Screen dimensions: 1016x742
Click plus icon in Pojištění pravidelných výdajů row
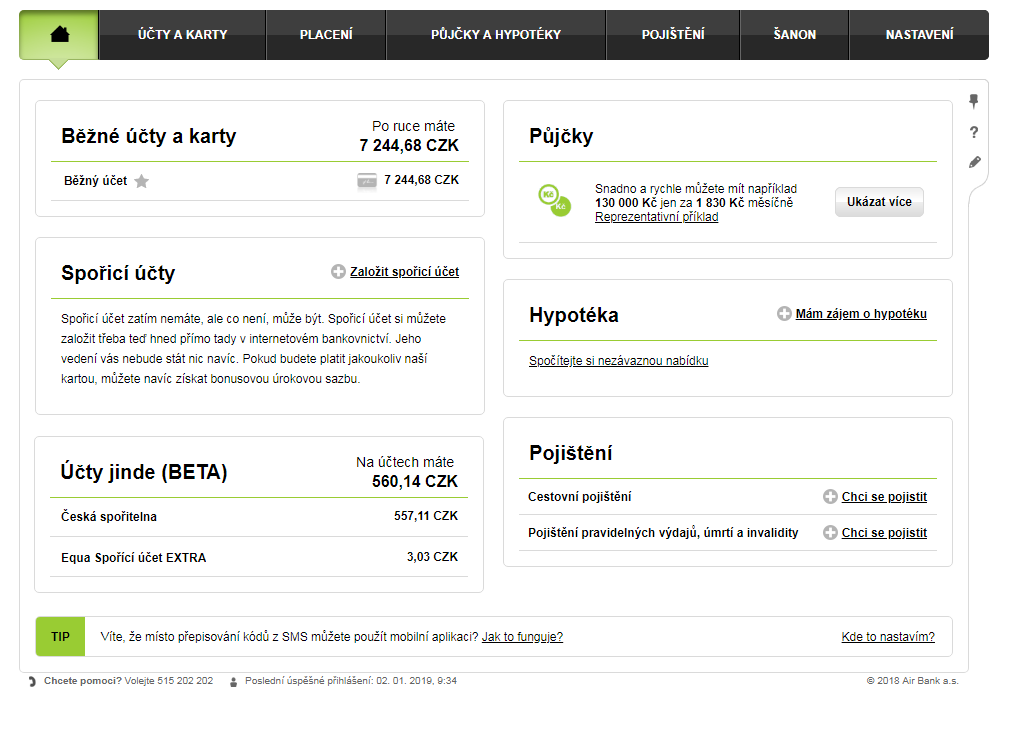pyautogui.click(x=830, y=533)
